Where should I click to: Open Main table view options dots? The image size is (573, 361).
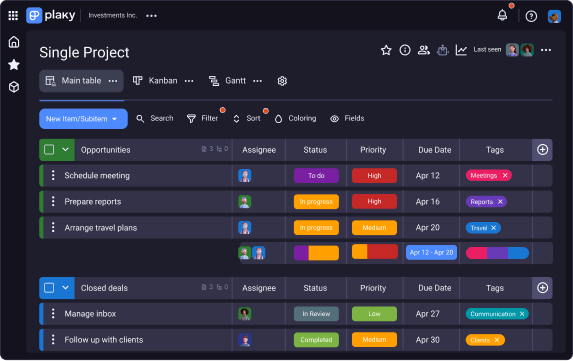pos(113,81)
